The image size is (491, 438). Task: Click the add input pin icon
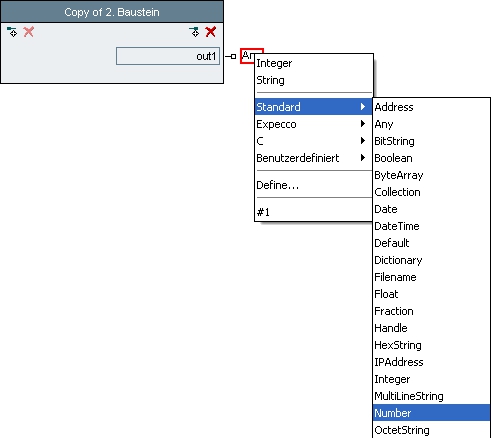pos(12,32)
